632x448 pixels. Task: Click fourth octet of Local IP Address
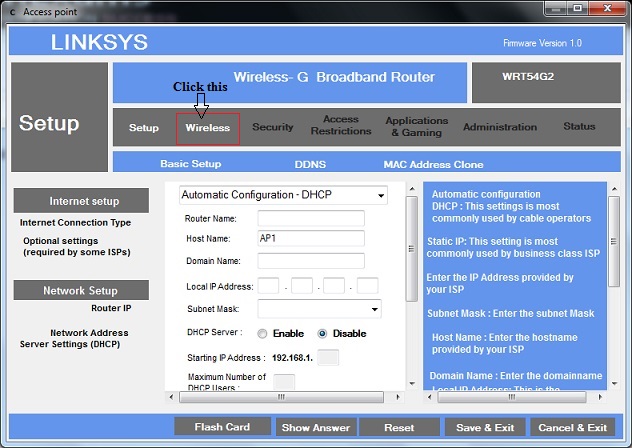[x=368, y=286]
